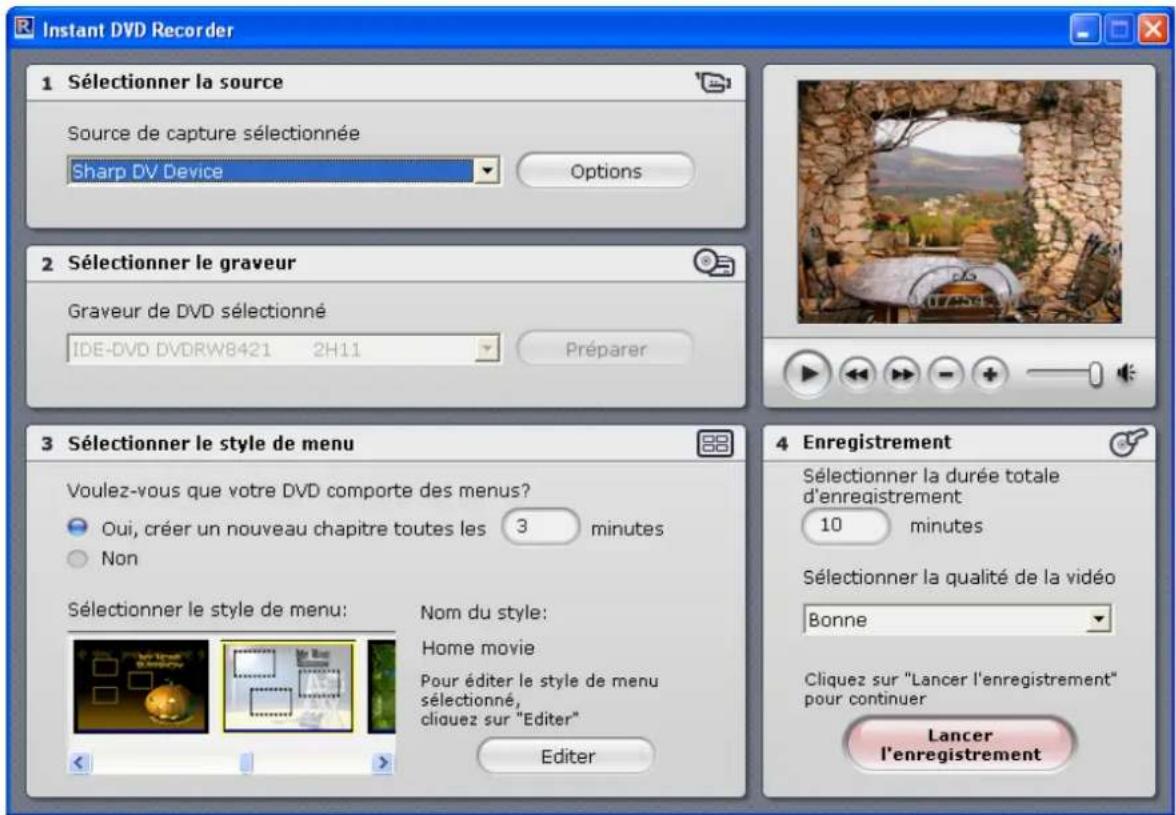Click the video preview image
This screenshot has height=815, width=1176.
click(x=959, y=202)
